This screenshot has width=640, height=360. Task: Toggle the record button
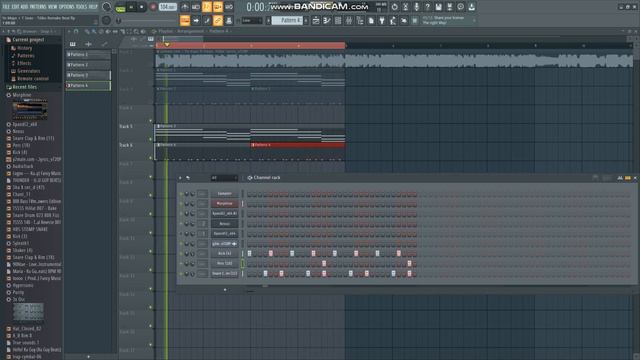[x=153, y=7]
